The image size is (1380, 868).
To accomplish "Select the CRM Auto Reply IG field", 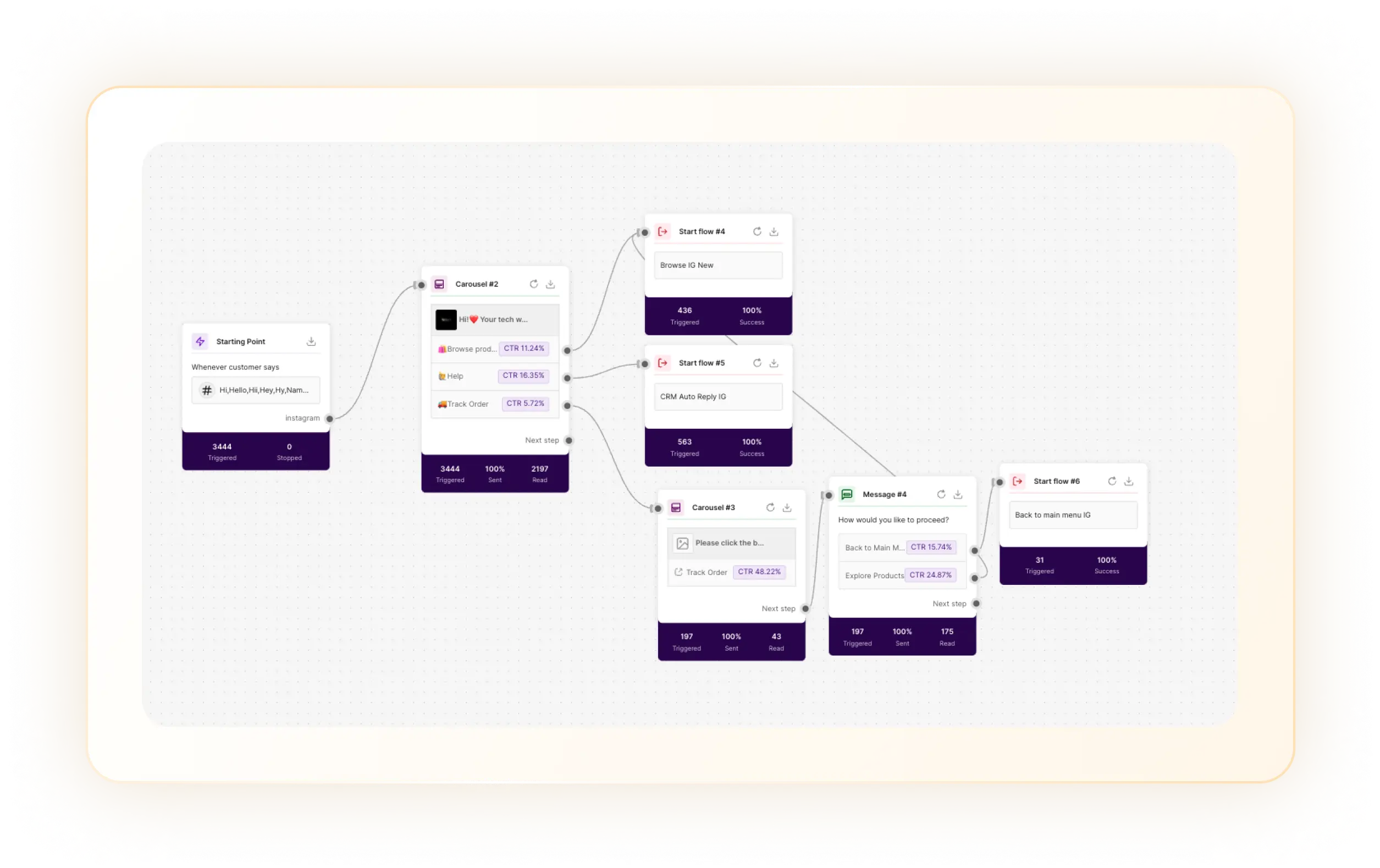I will (x=717, y=396).
